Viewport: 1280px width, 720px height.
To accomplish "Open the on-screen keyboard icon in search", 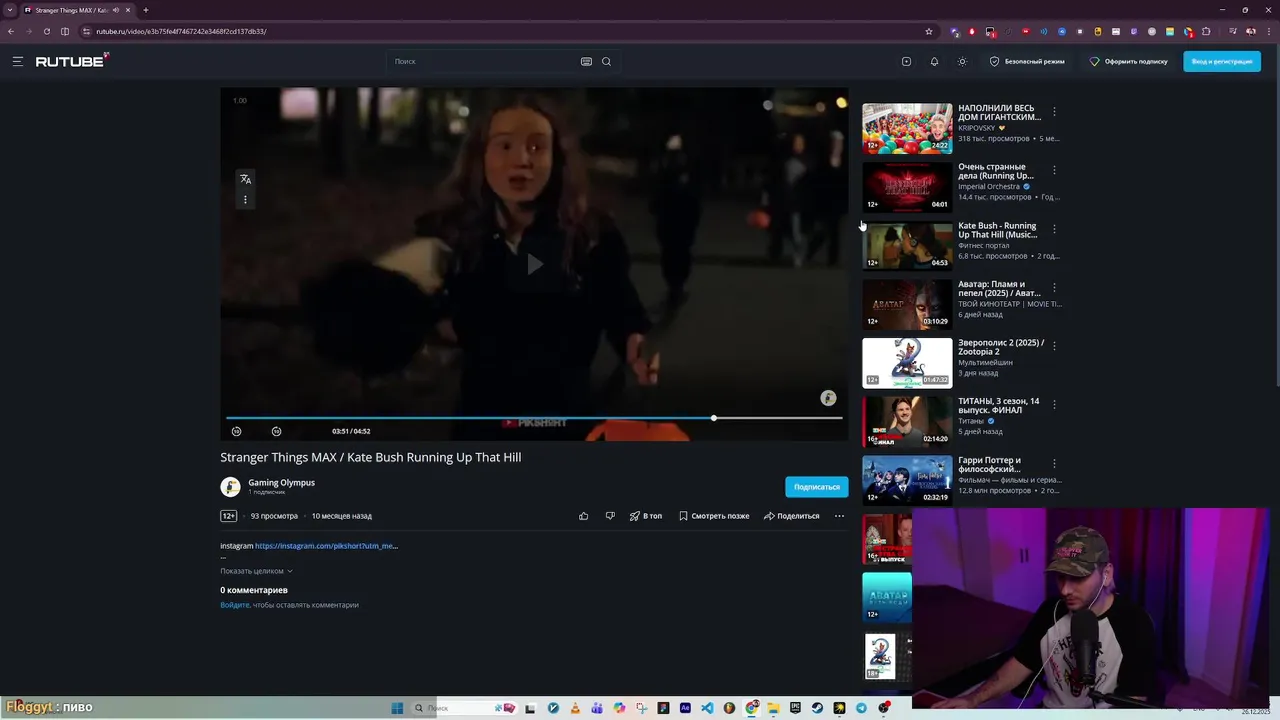I will click(586, 61).
